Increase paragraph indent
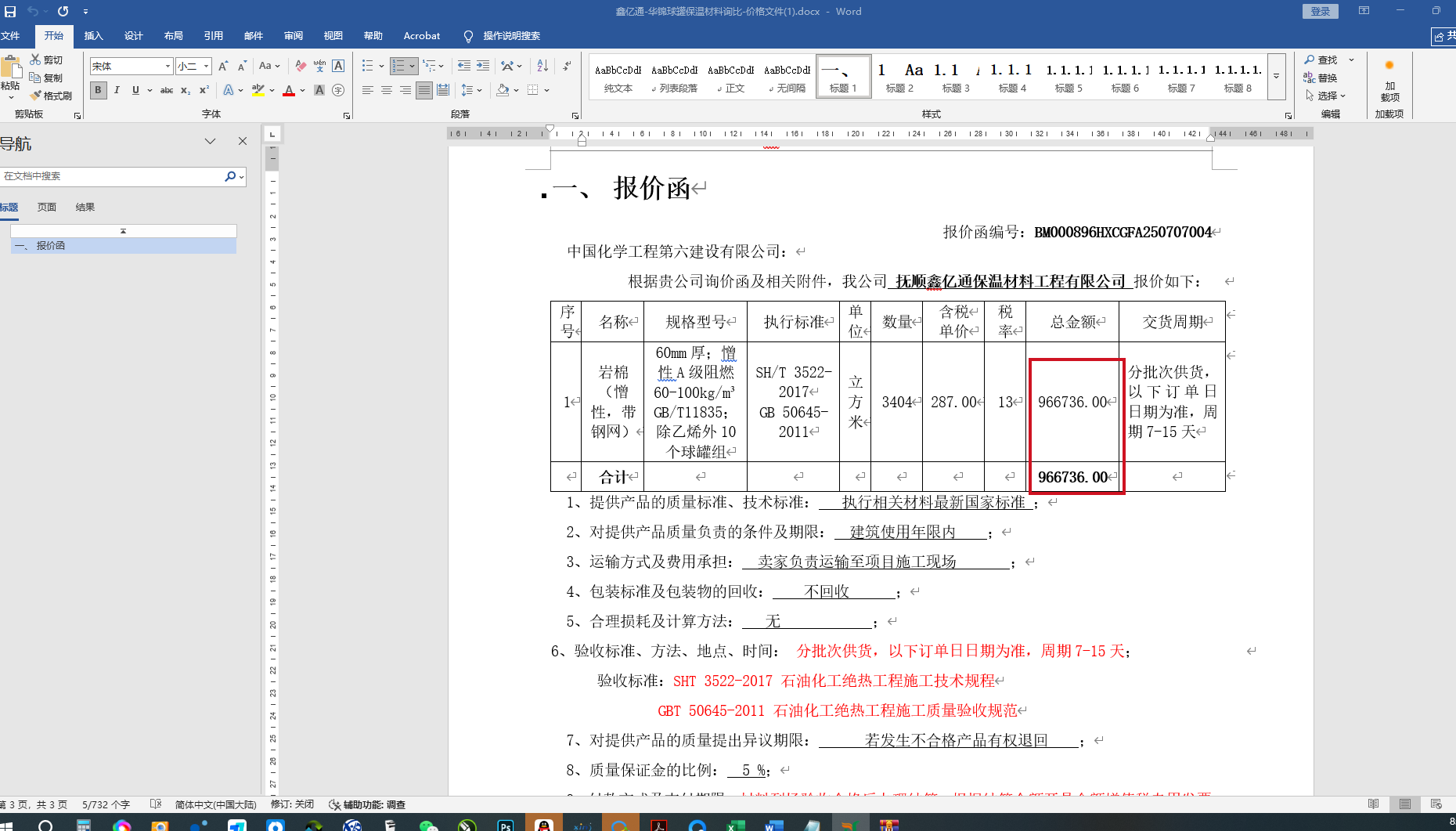The image size is (1456, 831). [x=483, y=66]
